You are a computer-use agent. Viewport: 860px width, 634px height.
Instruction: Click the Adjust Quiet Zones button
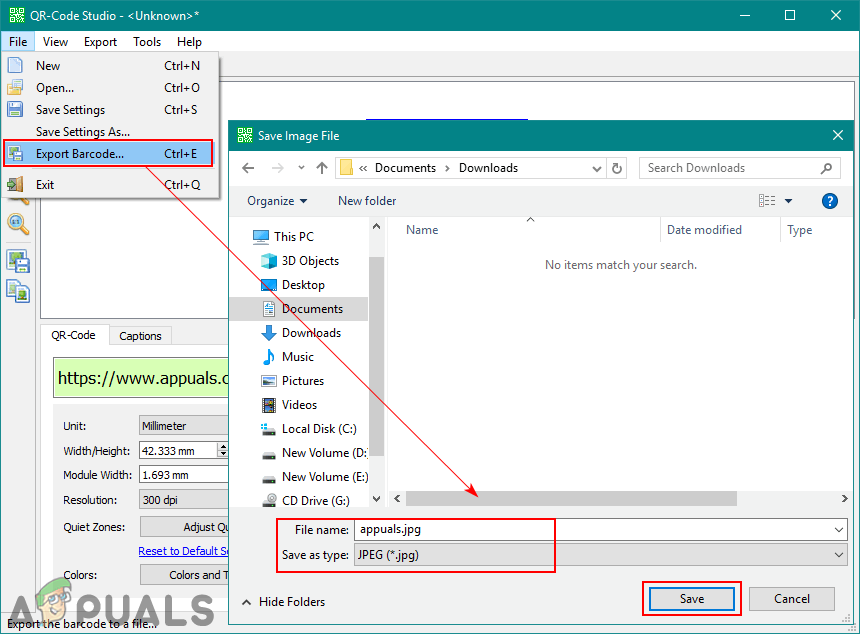click(x=184, y=527)
